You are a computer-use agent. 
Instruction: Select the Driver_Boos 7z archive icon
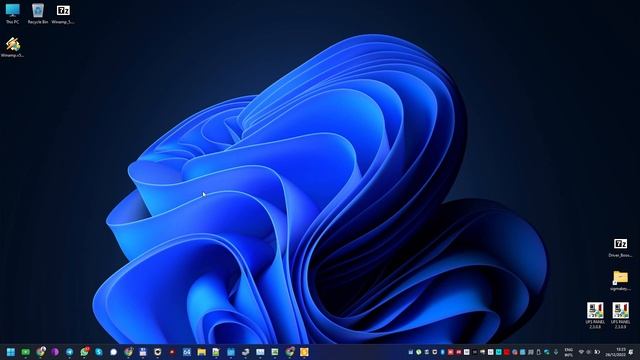pyautogui.click(x=620, y=247)
